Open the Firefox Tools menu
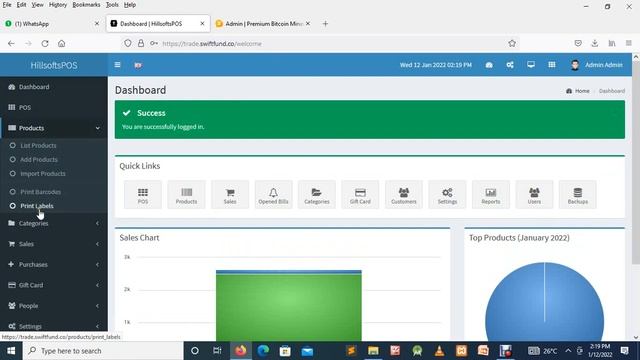Screen dimensions: 640x360 click(x=112, y=5)
